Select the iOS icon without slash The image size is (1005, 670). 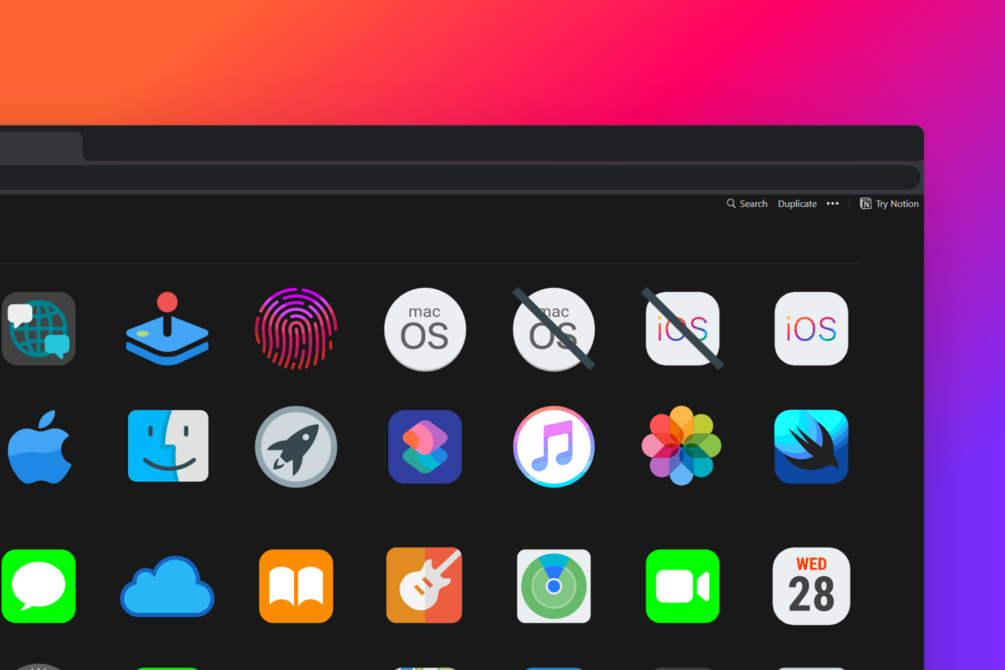point(811,329)
